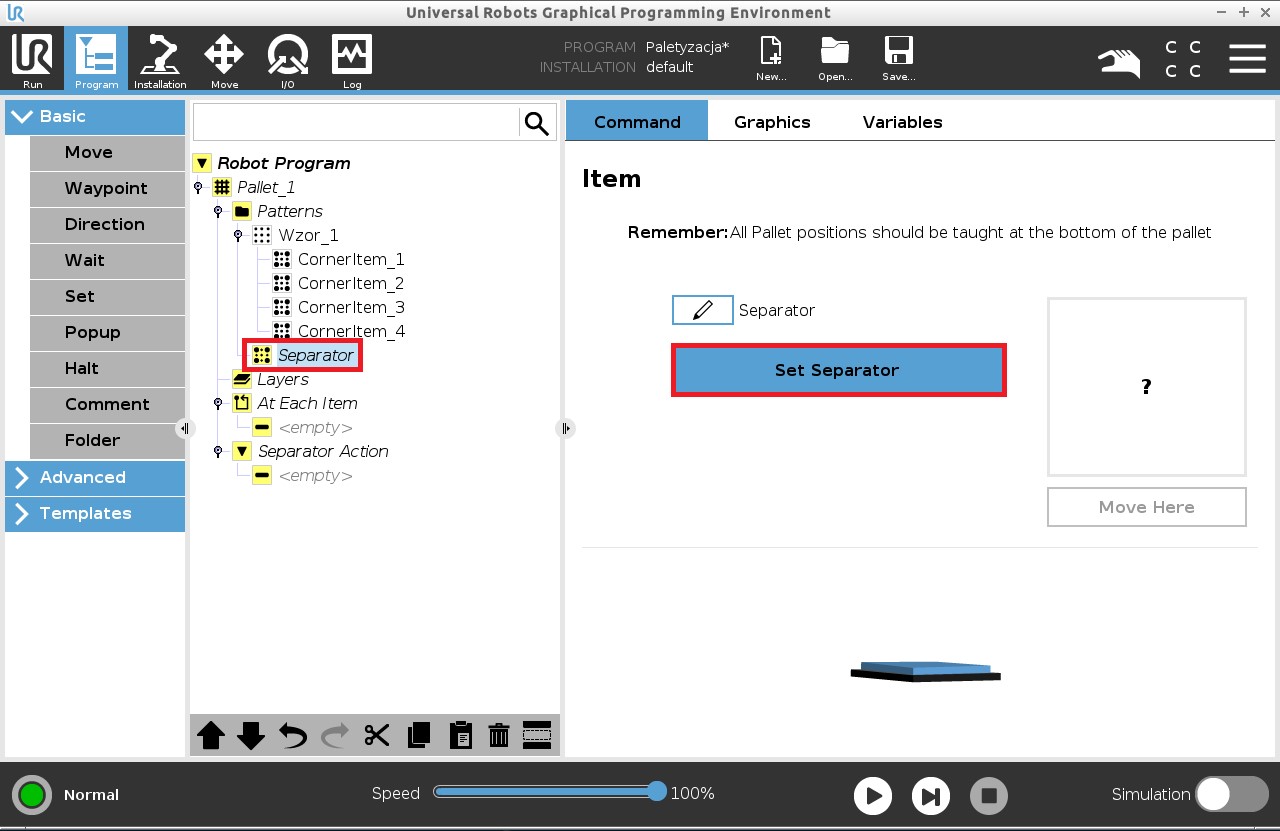Save the program with floppy icon

(x=899, y=59)
